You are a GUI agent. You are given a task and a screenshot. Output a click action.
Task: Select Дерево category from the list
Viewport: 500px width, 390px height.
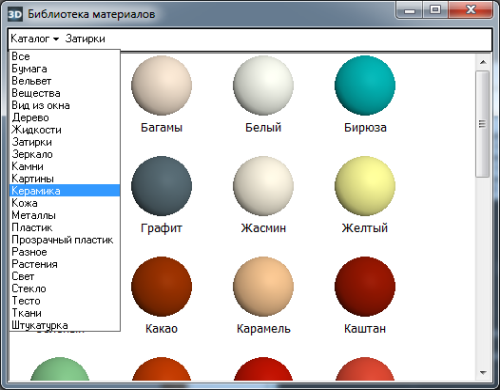[65, 117]
